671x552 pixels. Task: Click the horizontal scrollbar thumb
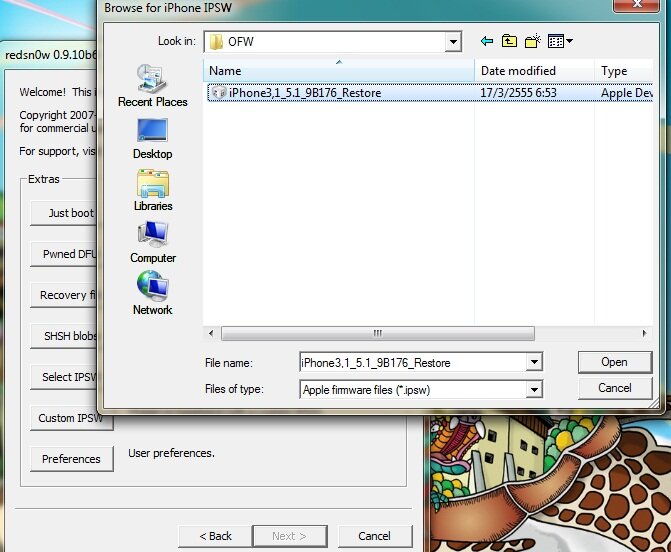point(377,333)
